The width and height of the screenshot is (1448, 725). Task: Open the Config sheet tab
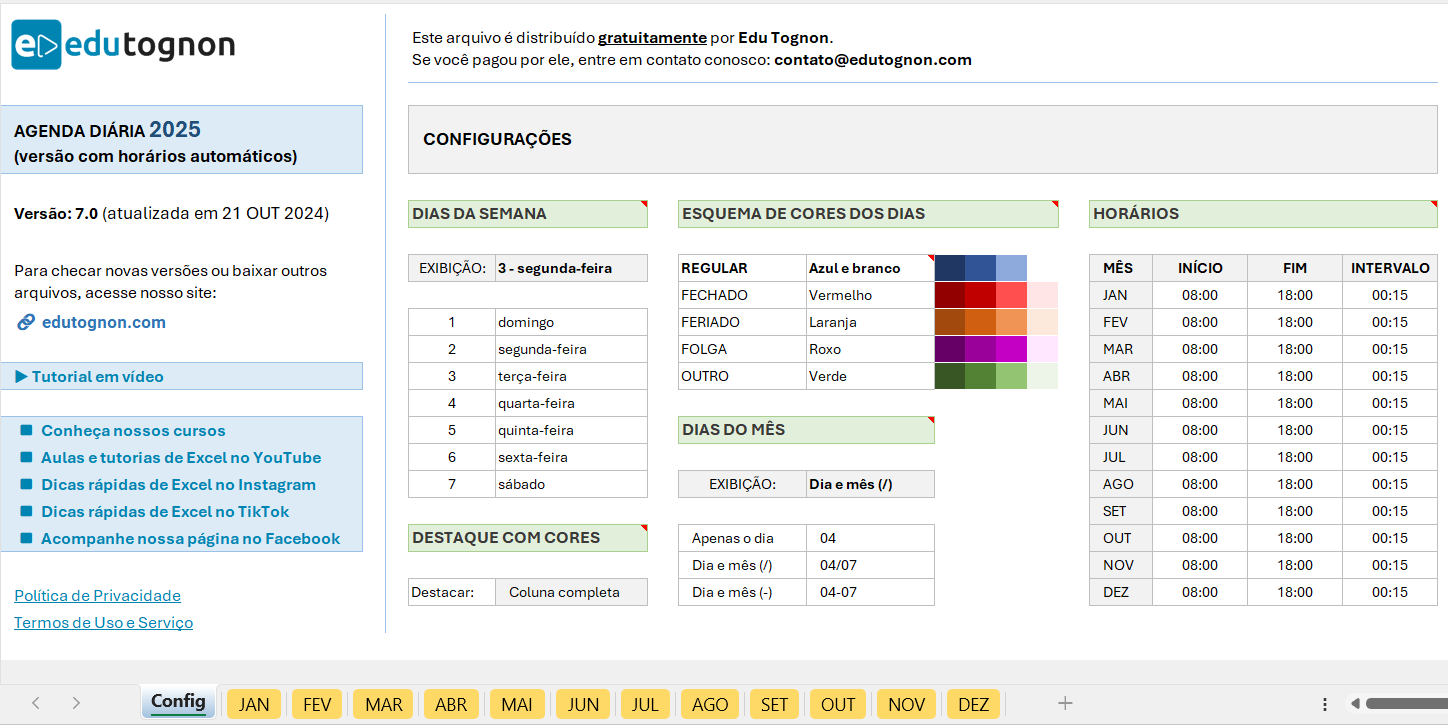(x=179, y=702)
